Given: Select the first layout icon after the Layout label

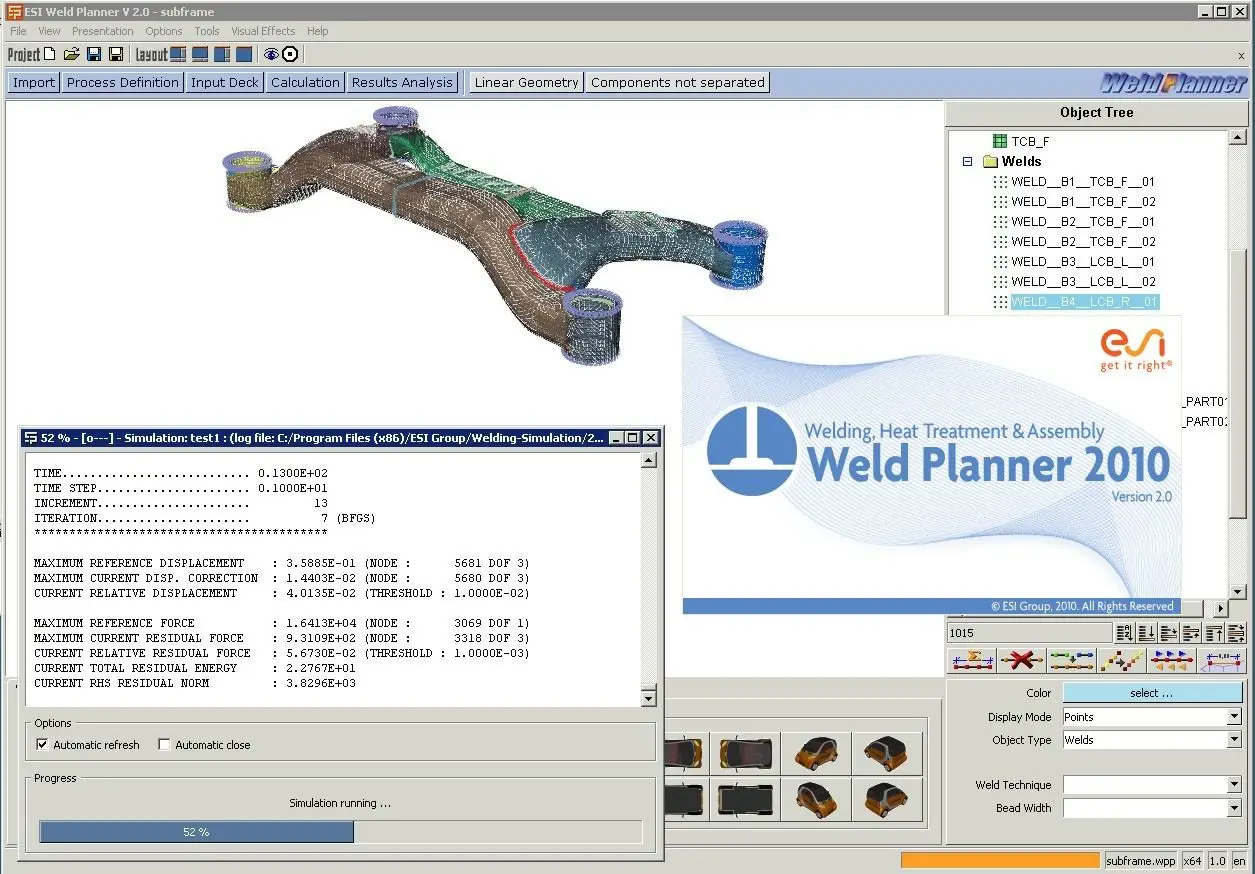Looking at the screenshot, I should click(178, 54).
